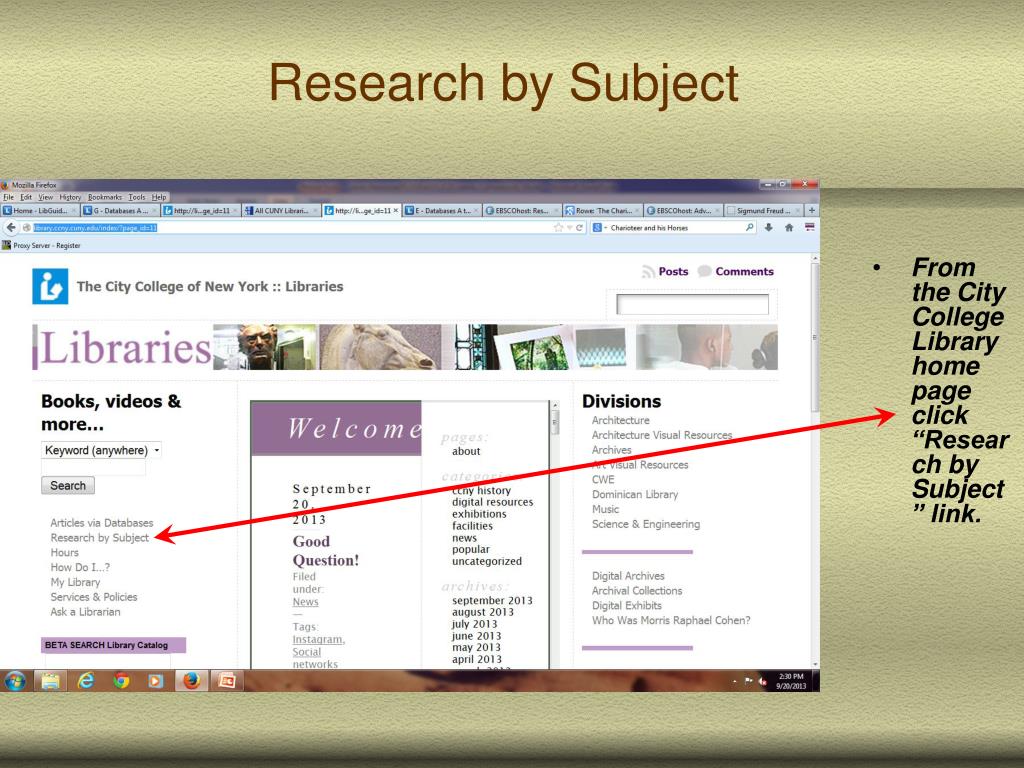This screenshot has height=768, width=1024.
Task: Click the Good Question! post title
Action: tap(326, 551)
